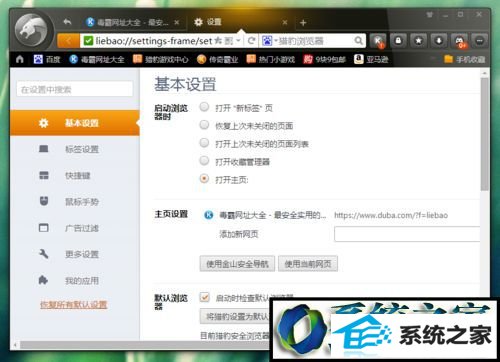Click the undo close-tab arrow icon
This screenshot has height=362, width=500.
click(x=68, y=22)
